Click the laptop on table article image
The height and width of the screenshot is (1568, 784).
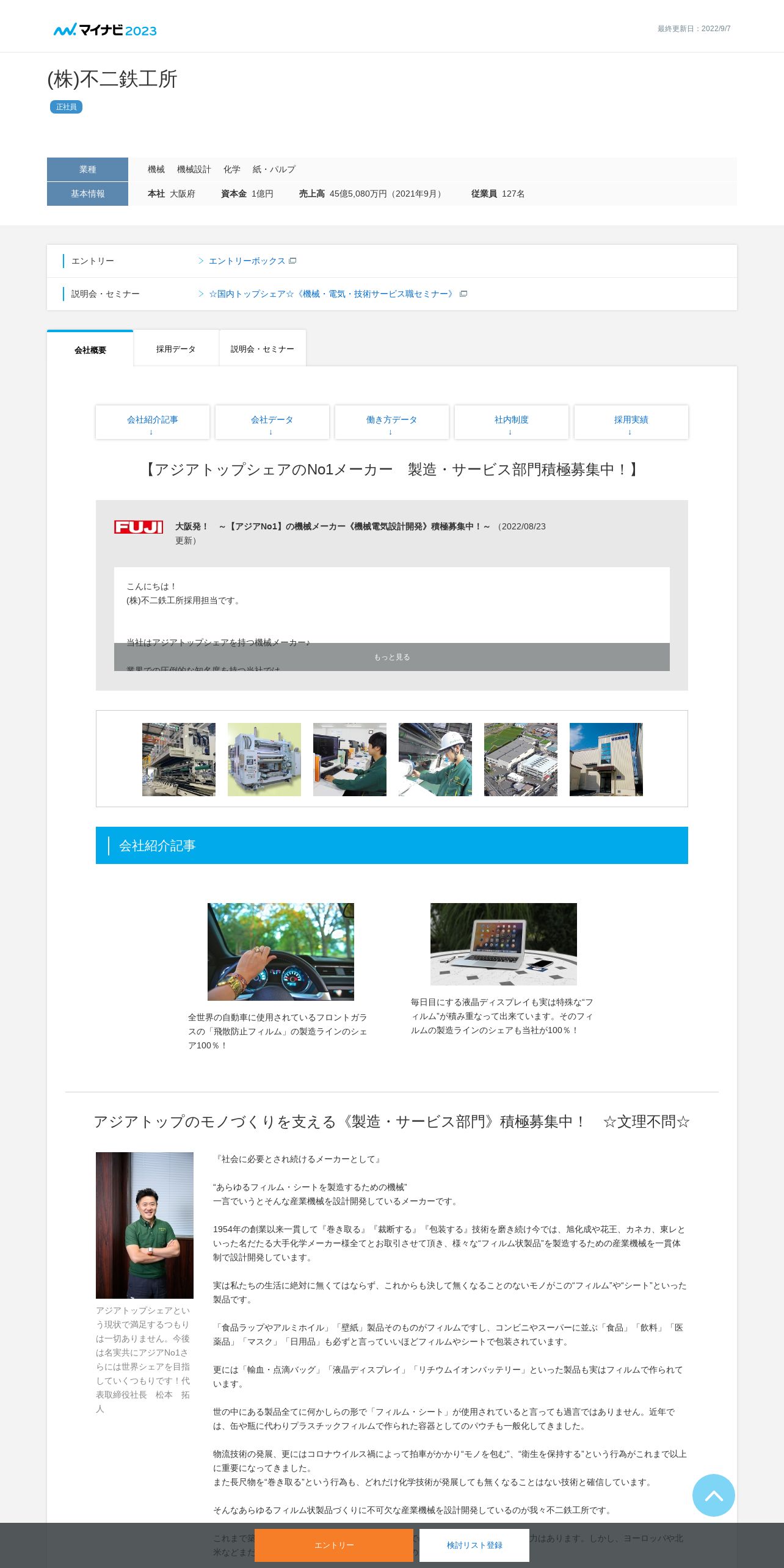click(x=504, y=944)
